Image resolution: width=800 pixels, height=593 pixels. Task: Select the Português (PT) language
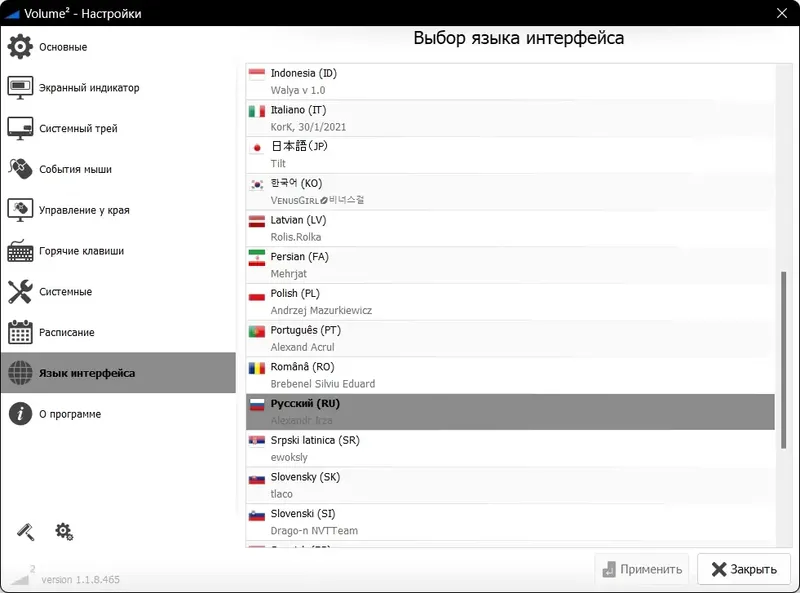tap(400, 337)
